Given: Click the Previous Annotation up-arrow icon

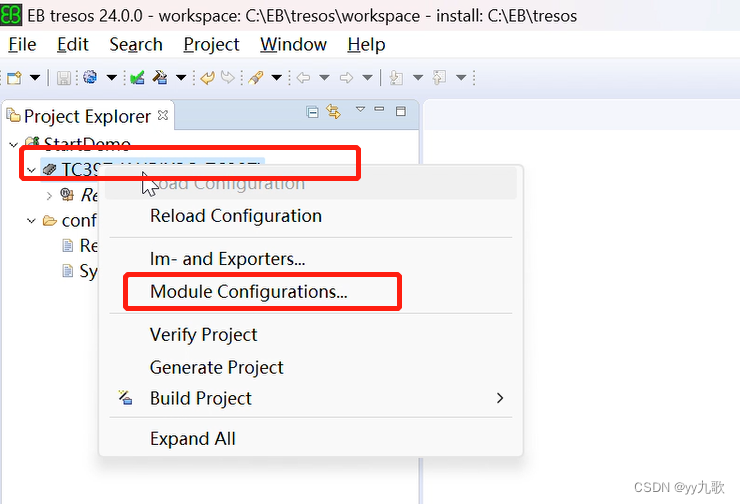Looking at the screenshot, I should click(439, 77).
